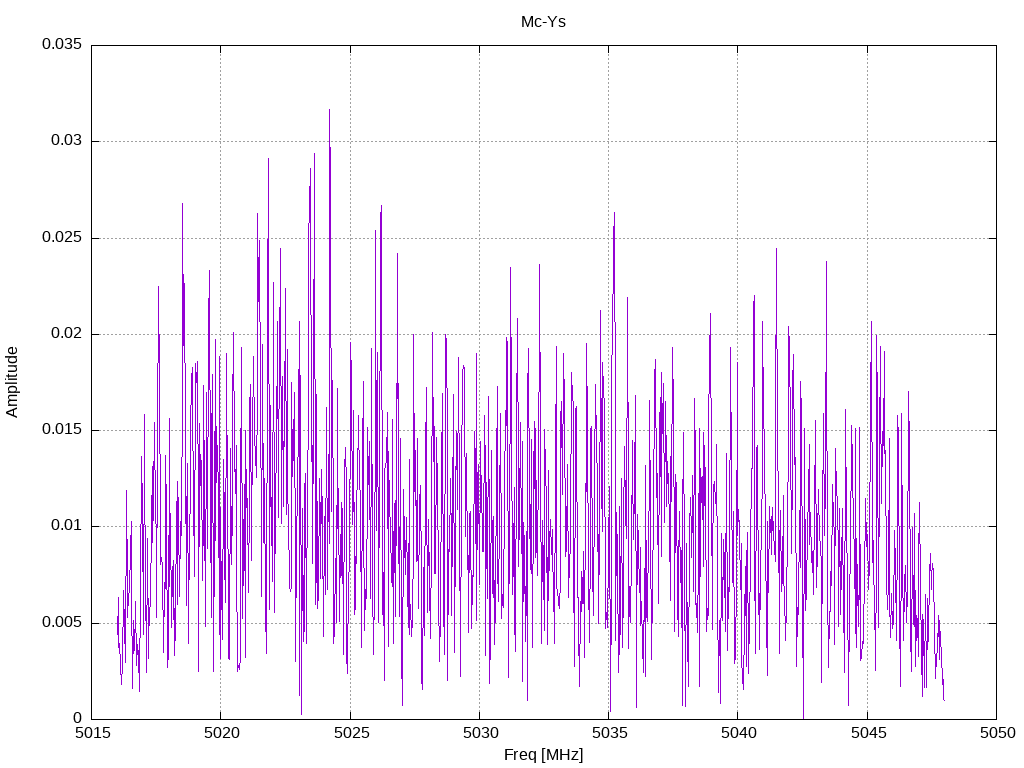The width and height of the screenshot is (1024, 768).
Task: Click the plot title Mc-Ys
Action: [x=543, y=22]
